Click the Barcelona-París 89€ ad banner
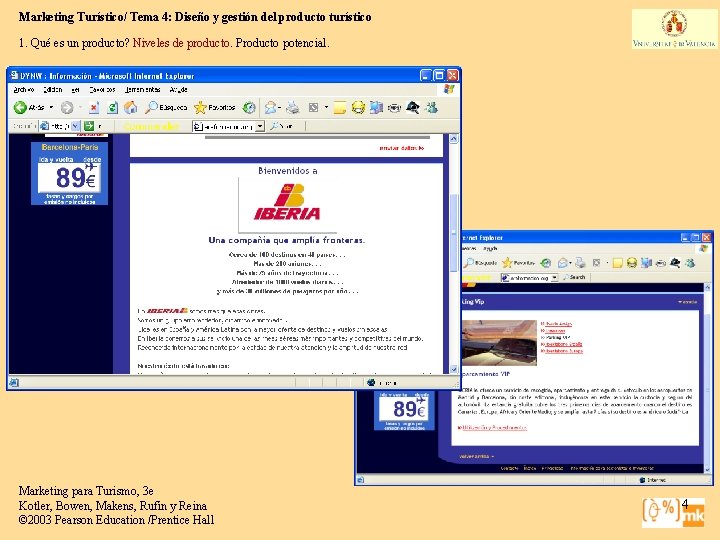 69,173
